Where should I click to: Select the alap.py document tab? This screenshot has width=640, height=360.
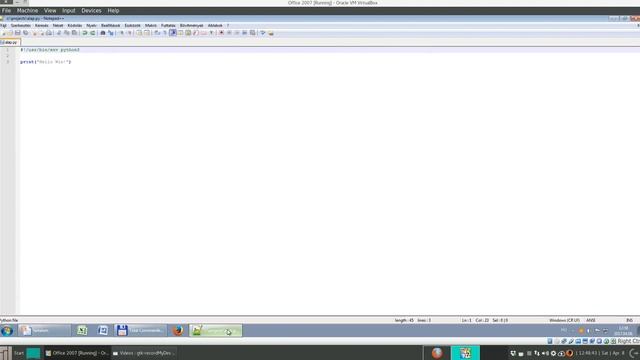(x=10, y=42)
